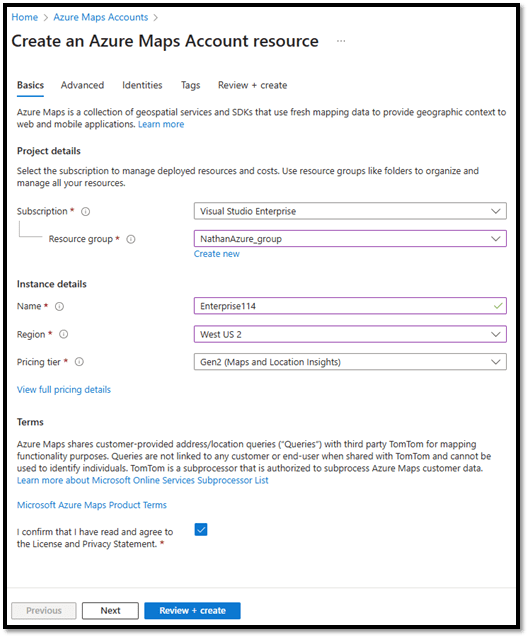Click the blue Review + create button

[x=192, y=611]
